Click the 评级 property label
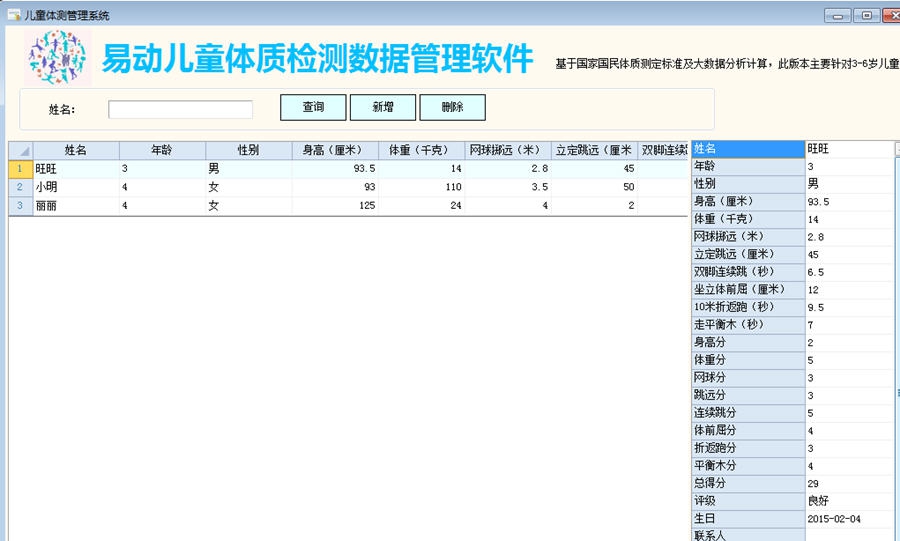 click(x=748, y=501)
